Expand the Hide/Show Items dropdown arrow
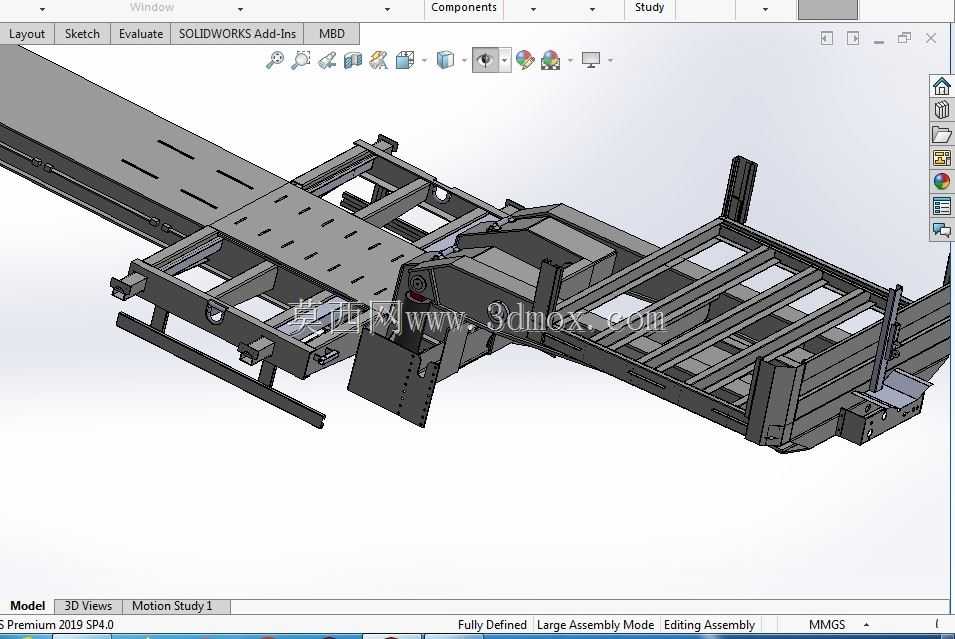The width and height of the screenshot is (955, 639). [505, 60]
